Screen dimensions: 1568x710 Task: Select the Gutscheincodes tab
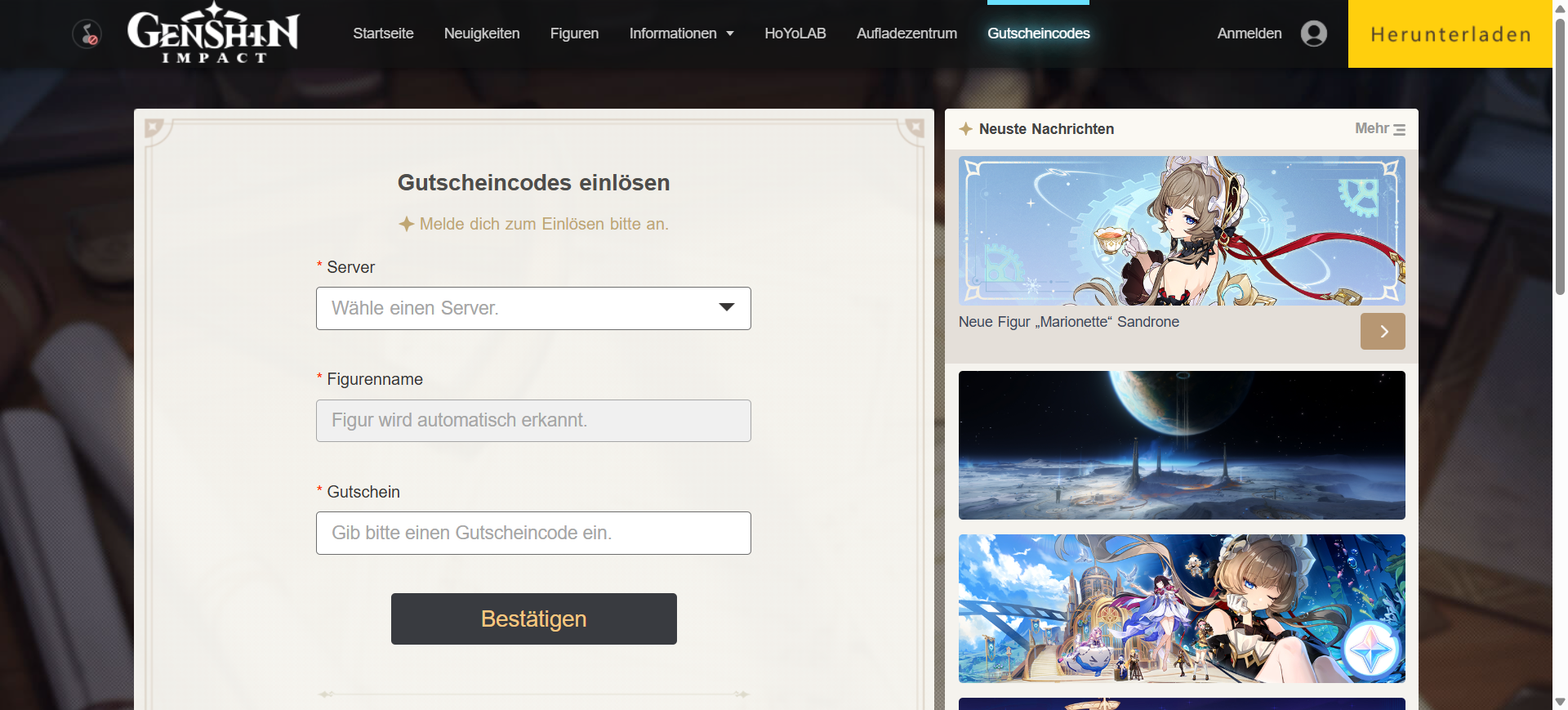coord(1038,33)
